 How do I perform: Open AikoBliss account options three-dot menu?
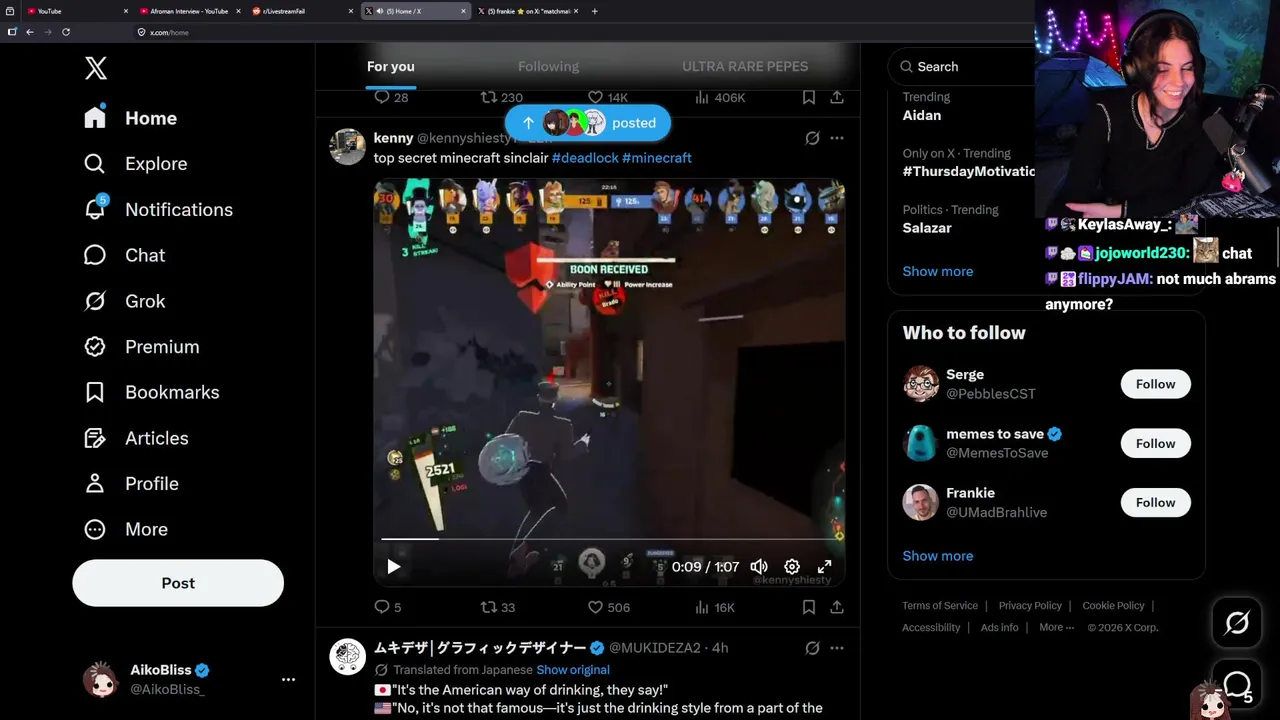[288, 679]
